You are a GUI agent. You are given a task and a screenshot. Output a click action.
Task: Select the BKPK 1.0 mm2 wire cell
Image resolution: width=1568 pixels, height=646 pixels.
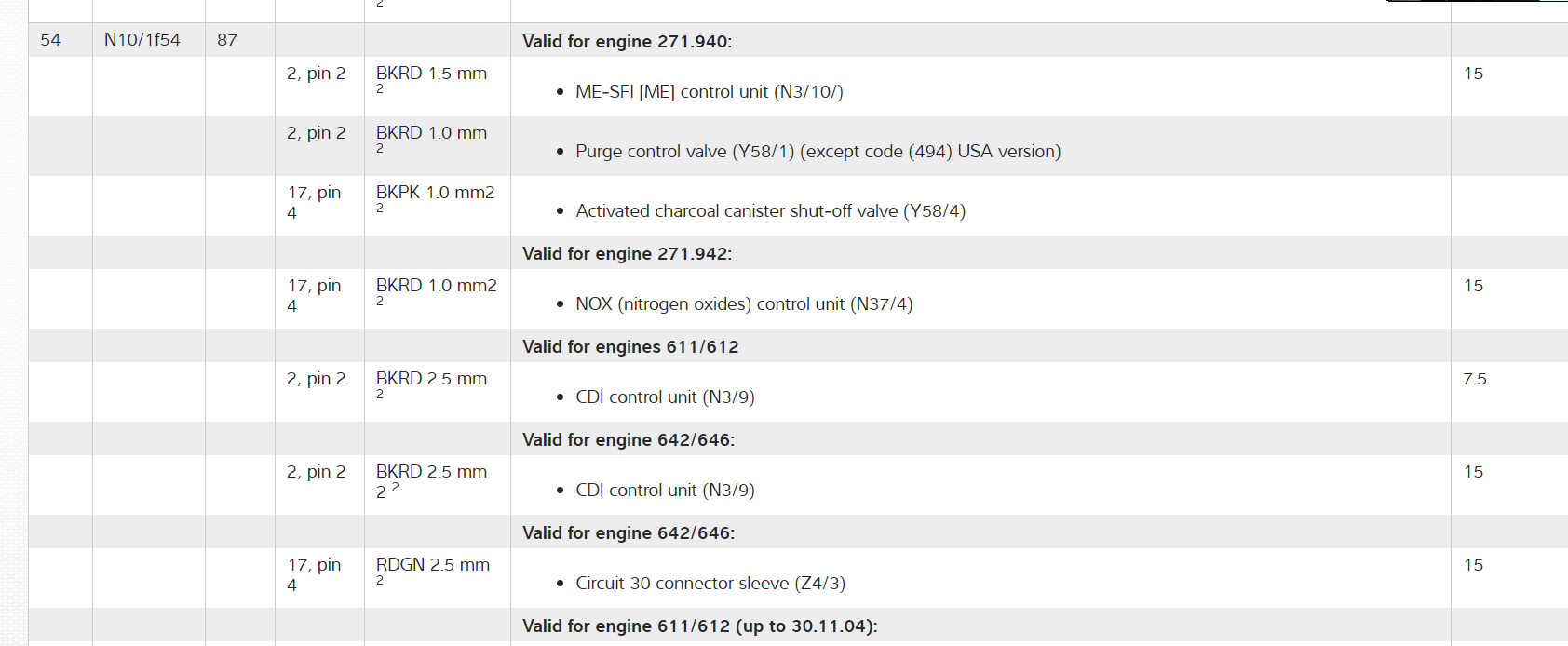(x=435, y=193)
